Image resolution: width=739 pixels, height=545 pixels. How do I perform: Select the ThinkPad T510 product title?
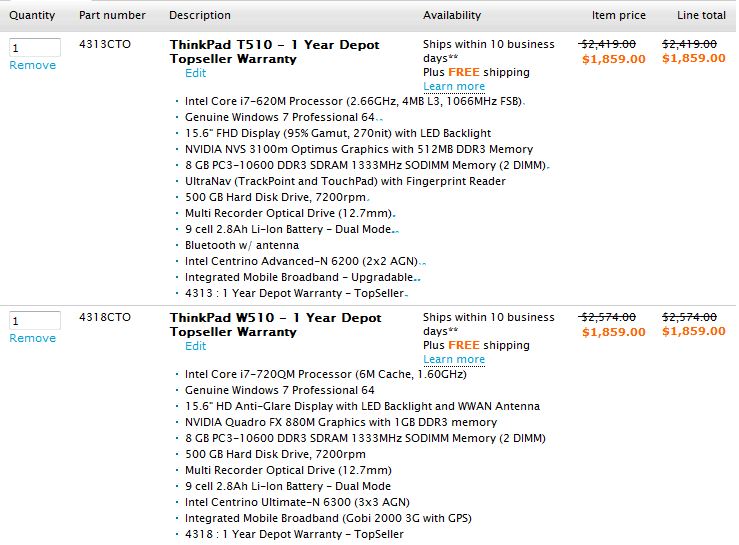tap(275, 52)
